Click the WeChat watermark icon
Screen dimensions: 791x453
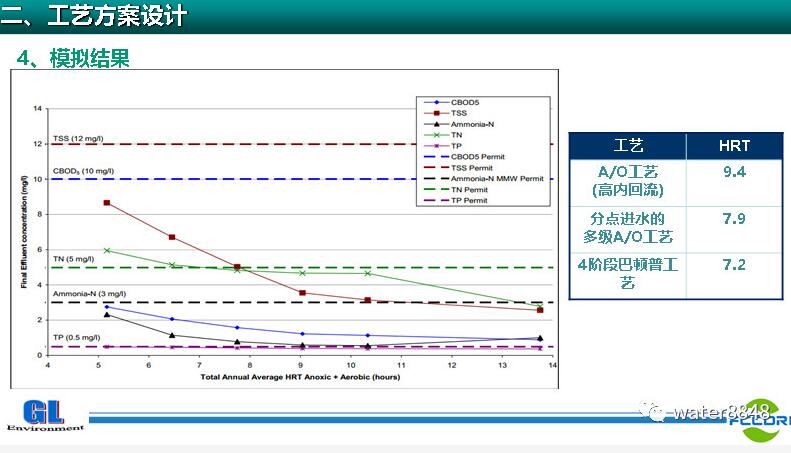coord(654,412)
